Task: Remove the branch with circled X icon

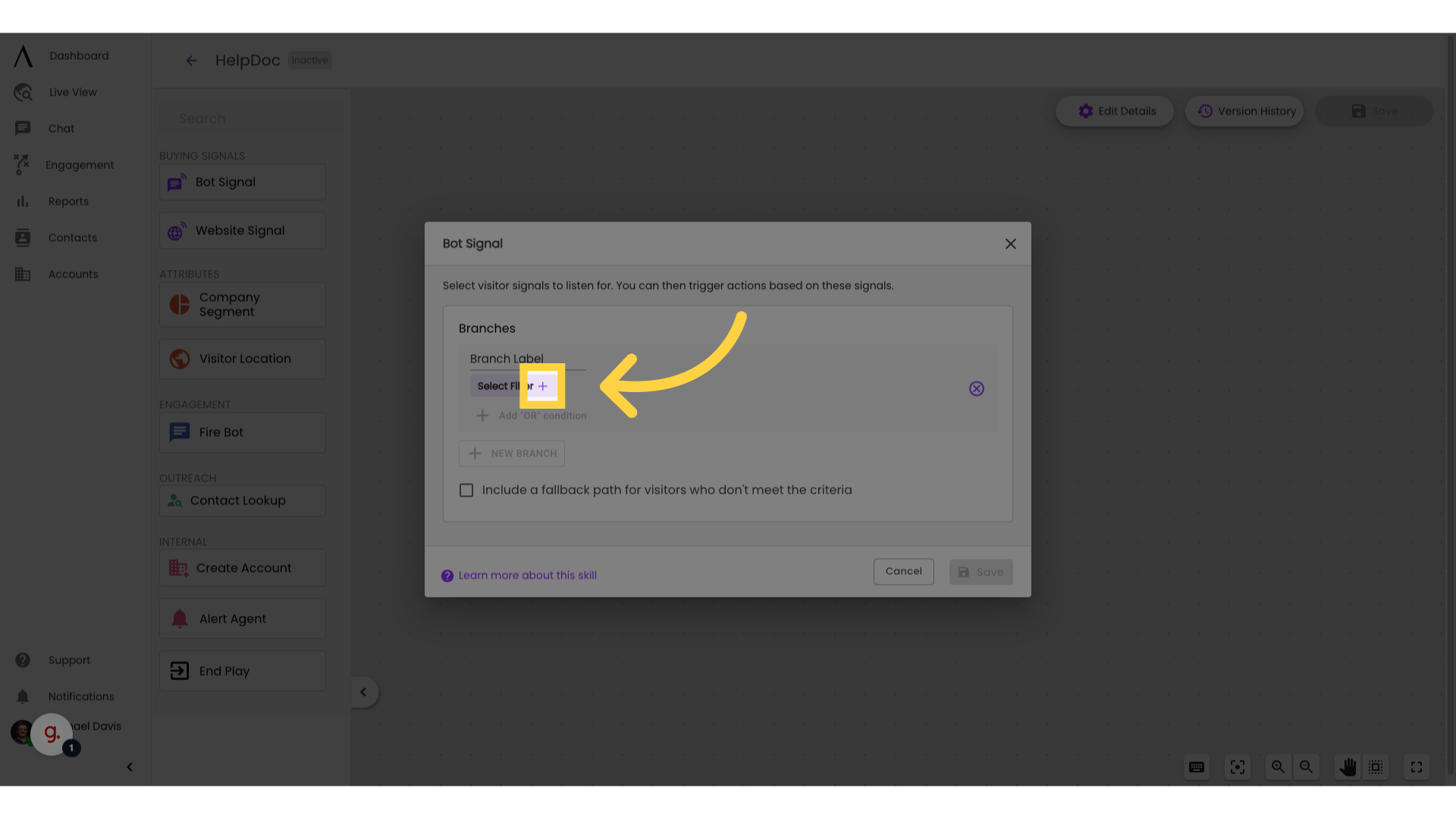Action: [x=977, y=388]
